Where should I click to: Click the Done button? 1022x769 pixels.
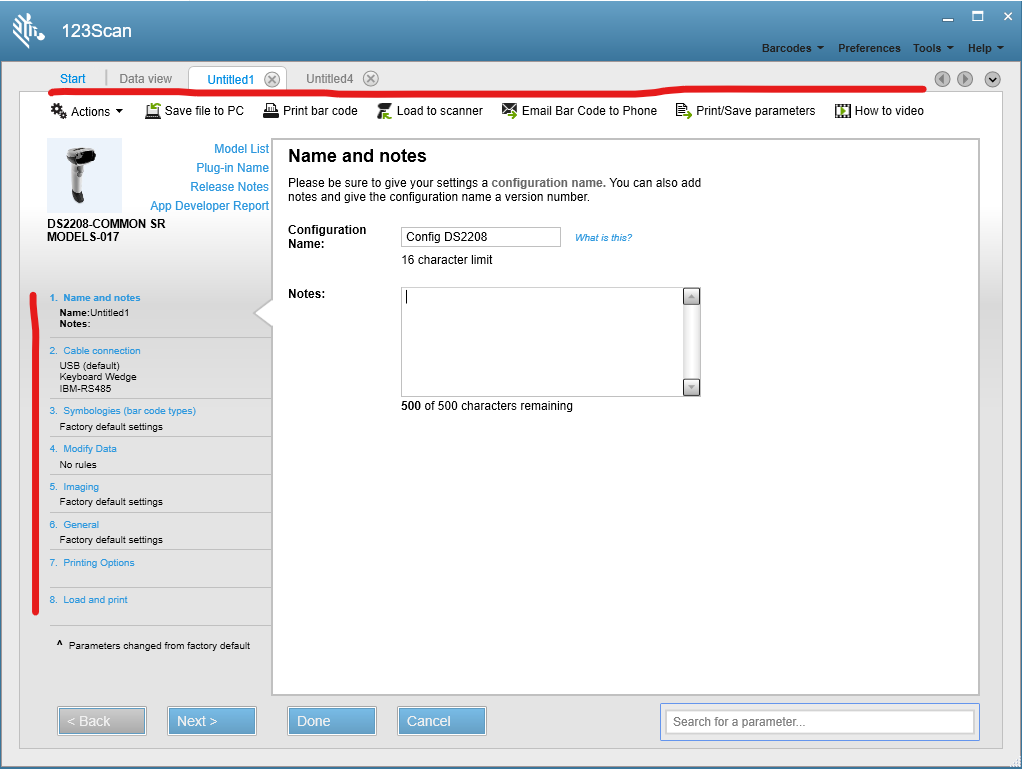[x=332, y=721]
